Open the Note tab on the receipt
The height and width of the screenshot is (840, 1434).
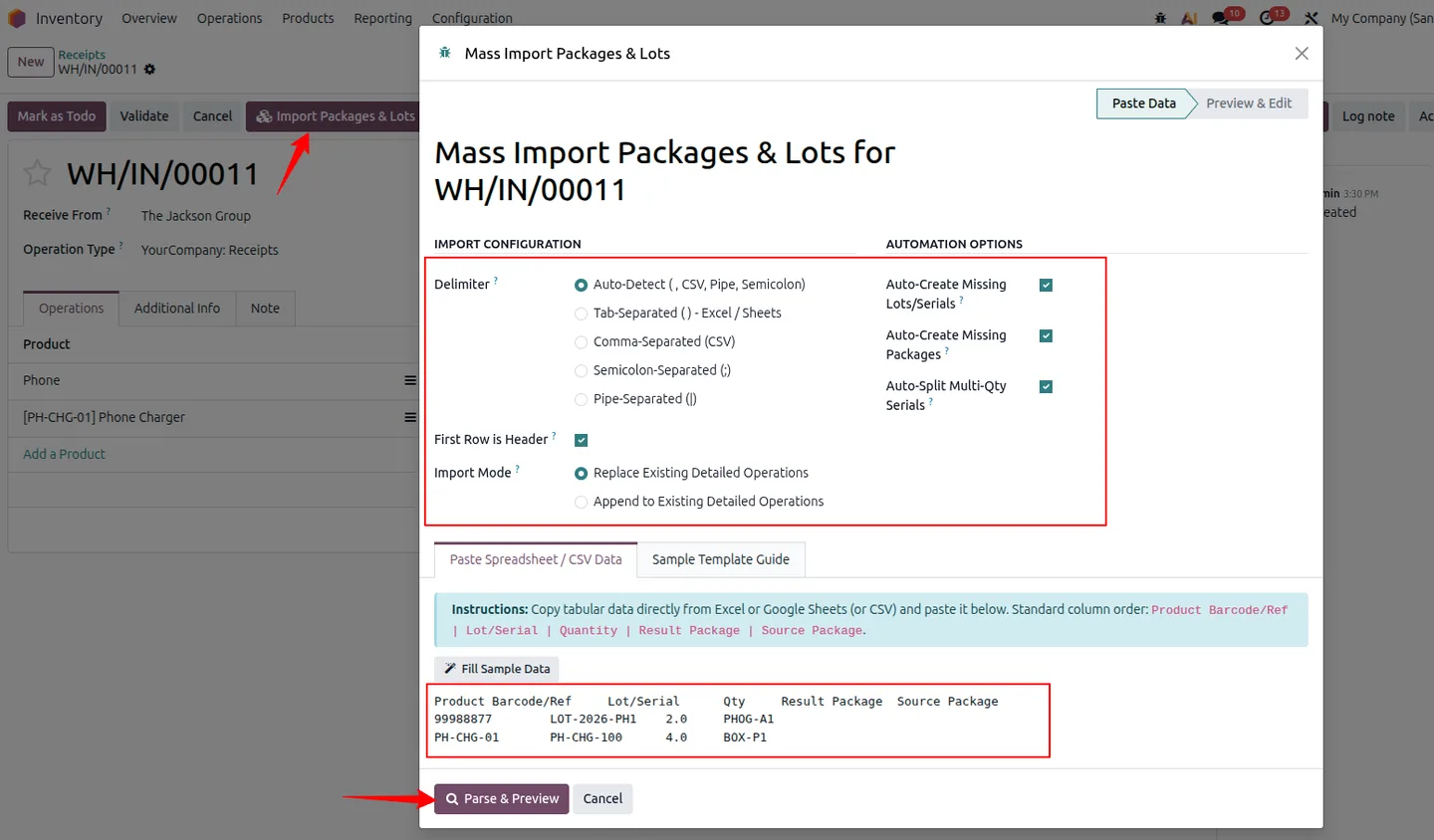pos(265,309)
